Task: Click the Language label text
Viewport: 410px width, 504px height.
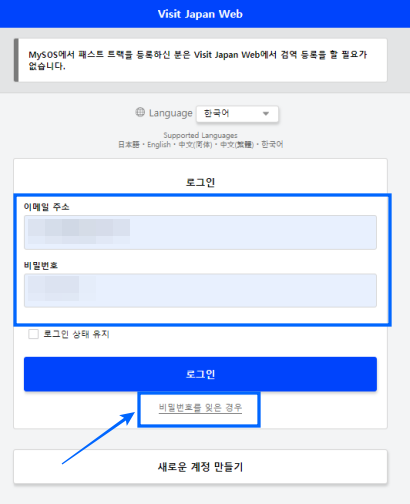Action: [171, 113]
